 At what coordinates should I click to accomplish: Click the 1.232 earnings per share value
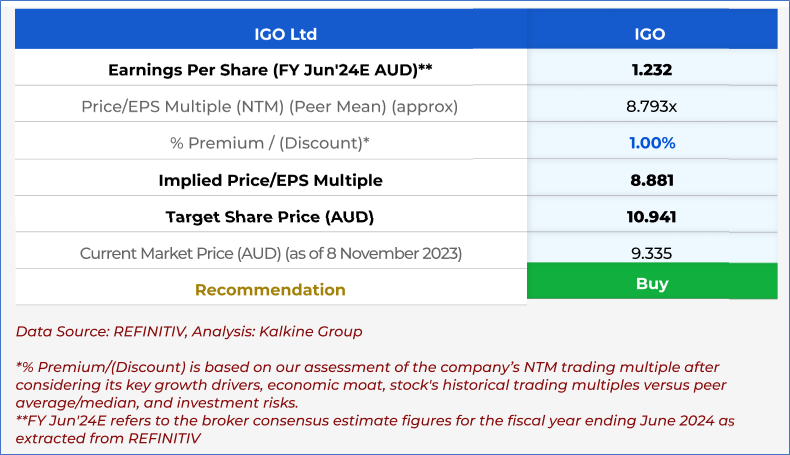651,70
